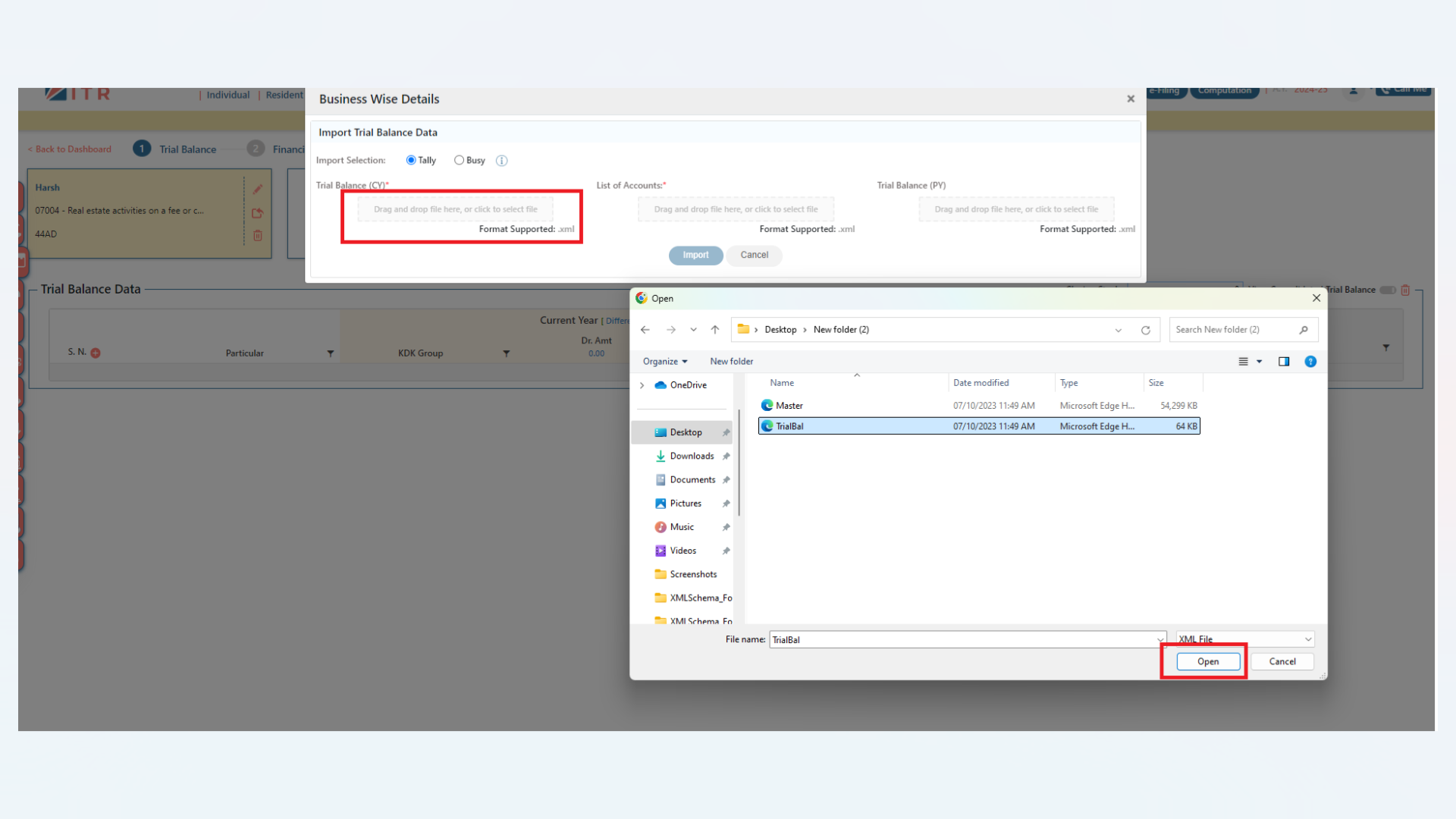Click Trial Balance (PY) file drop area
The height and width of the screenshot is (819, 1456).
coord(1016,209)
